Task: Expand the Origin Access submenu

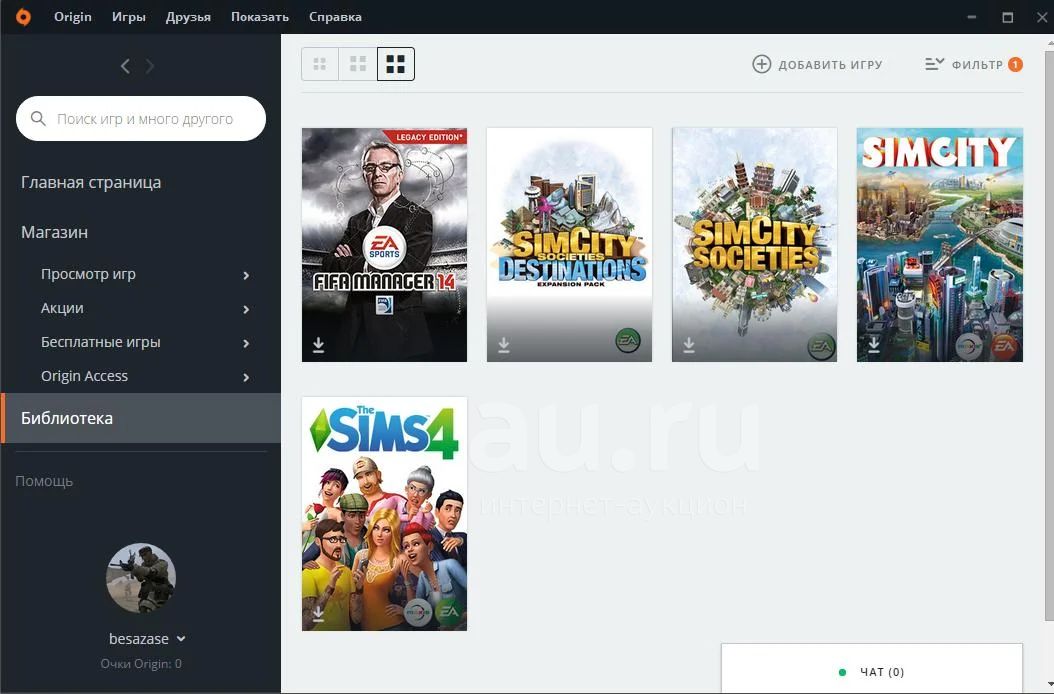Action: [246, 377]
